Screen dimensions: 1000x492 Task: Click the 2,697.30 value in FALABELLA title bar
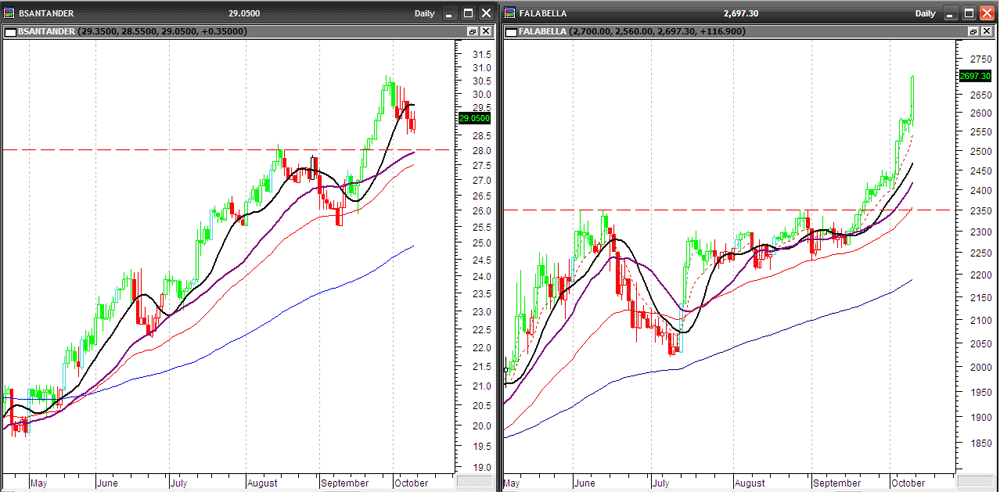(740, 13)
